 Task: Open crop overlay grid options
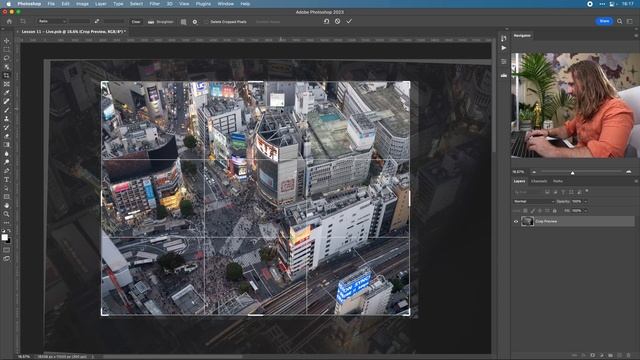tap(184, 22)
